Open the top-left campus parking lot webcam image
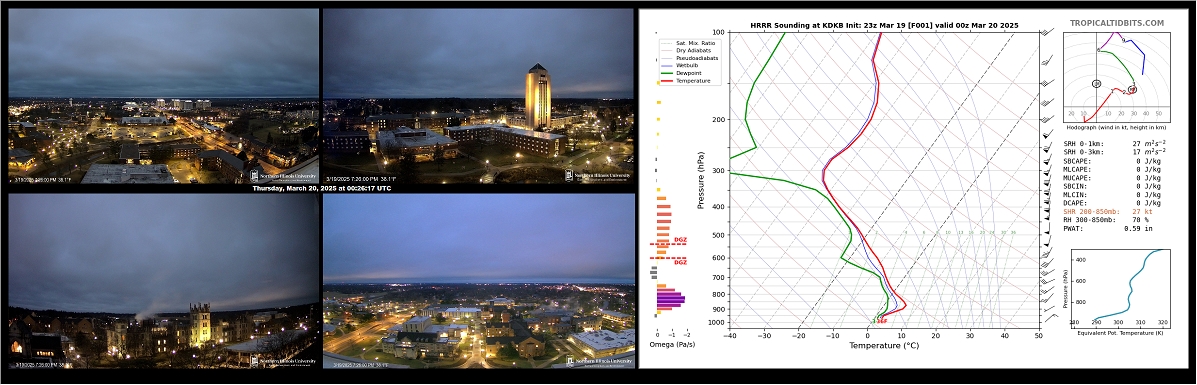 [x=163, y=95]
